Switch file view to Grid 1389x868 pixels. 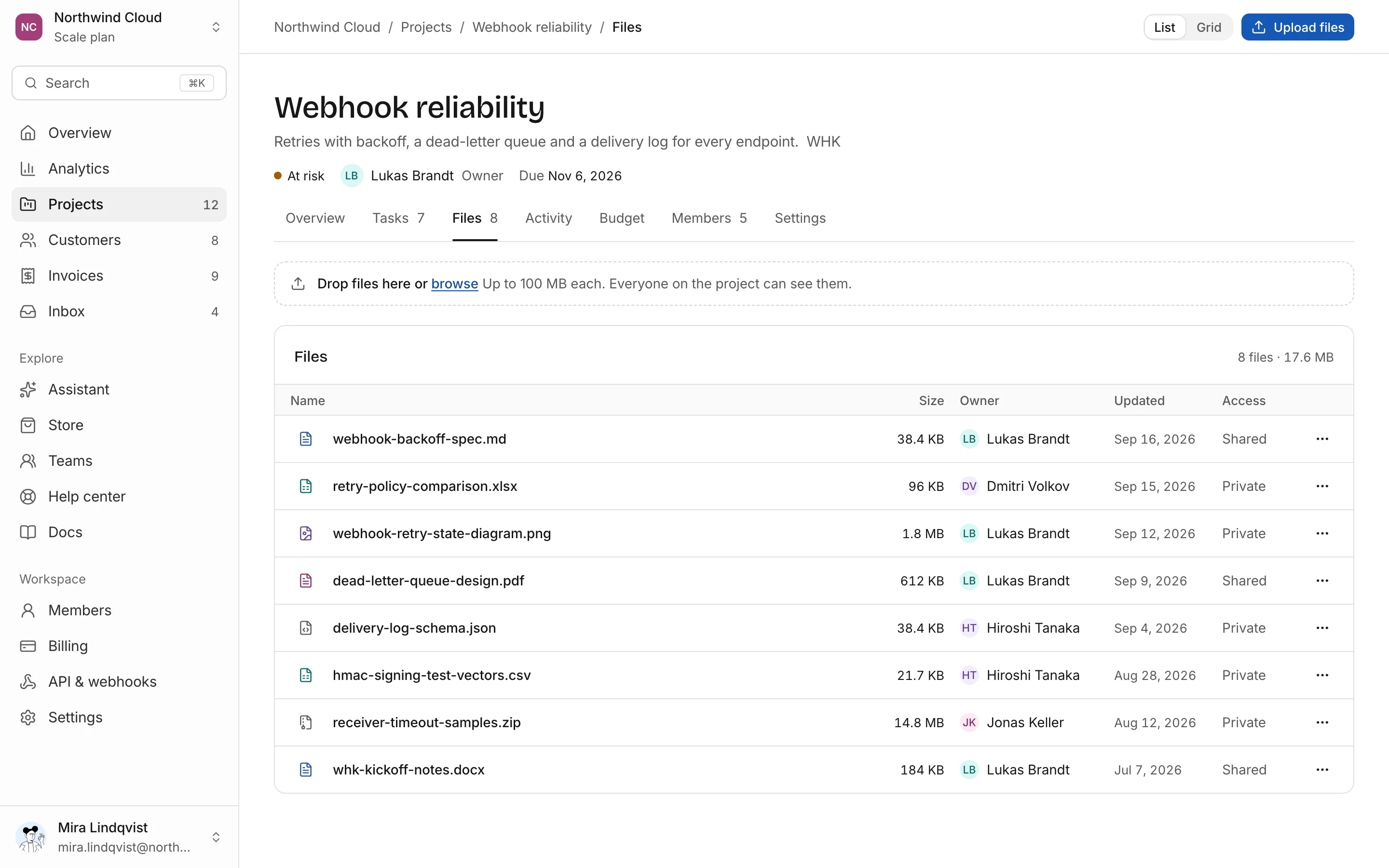1208,27
